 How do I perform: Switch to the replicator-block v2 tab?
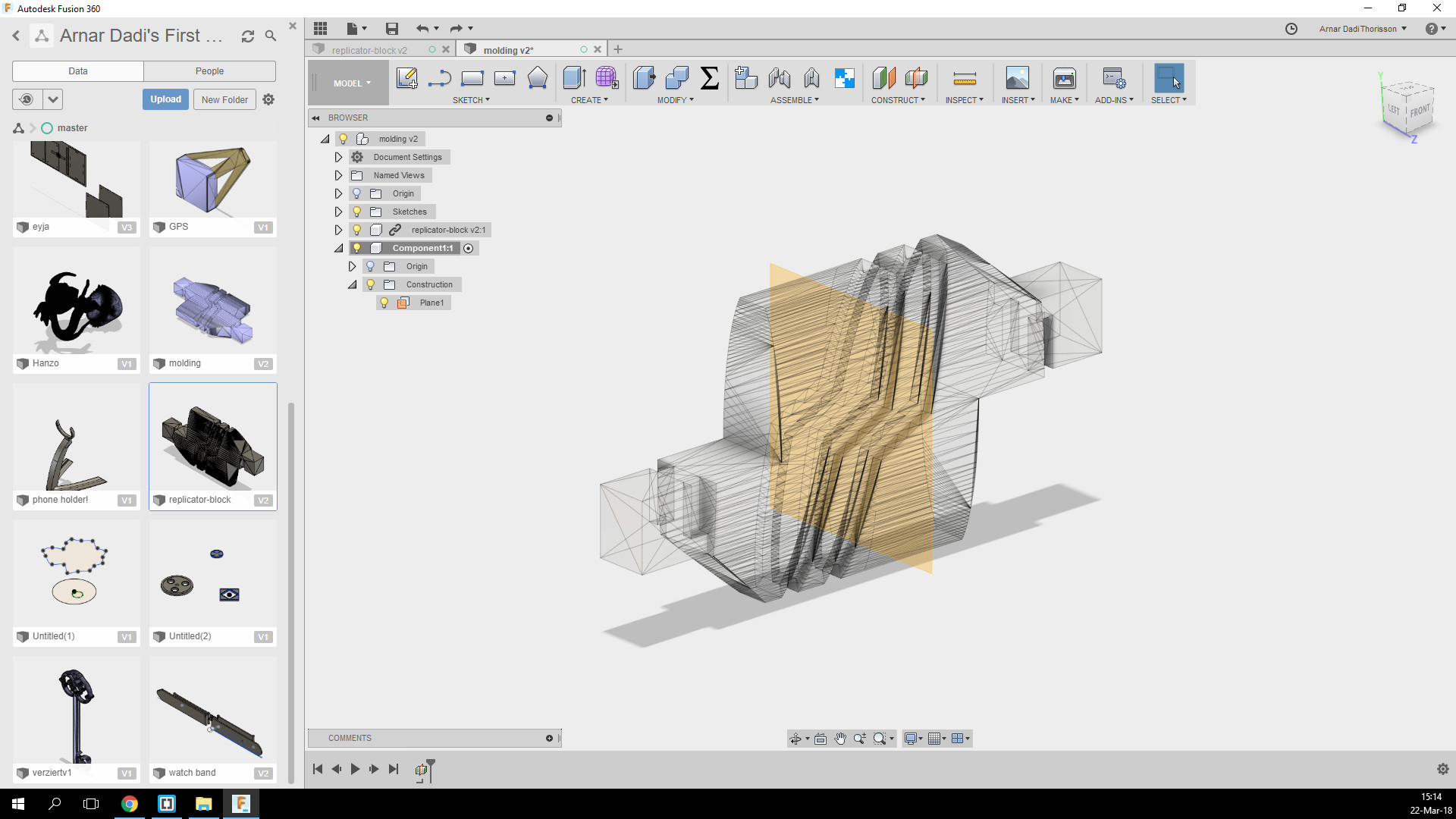point(369,50)
